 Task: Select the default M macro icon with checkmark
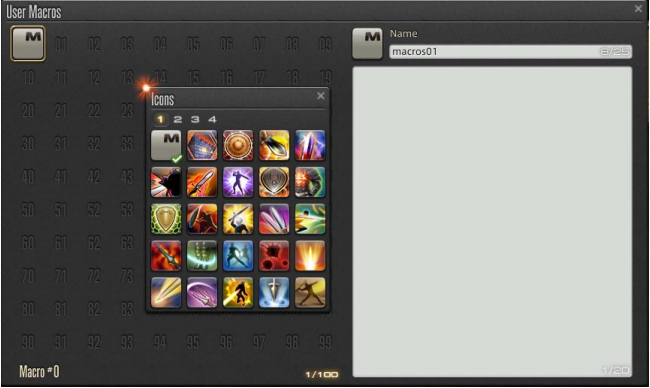click(166, 146)
